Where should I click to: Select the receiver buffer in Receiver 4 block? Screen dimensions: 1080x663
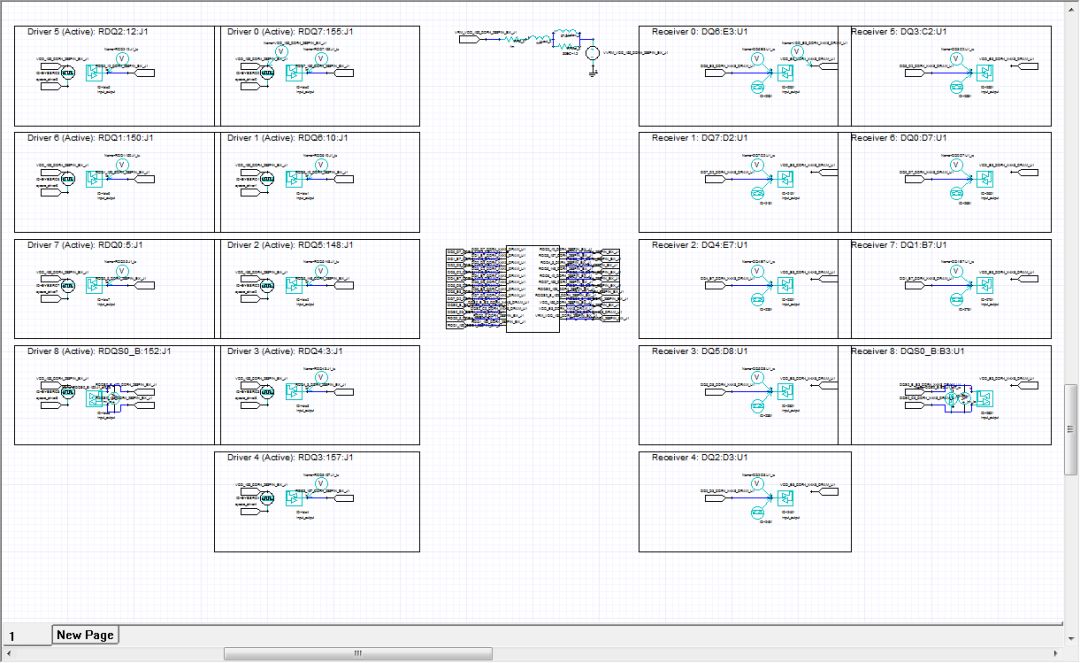785,498
